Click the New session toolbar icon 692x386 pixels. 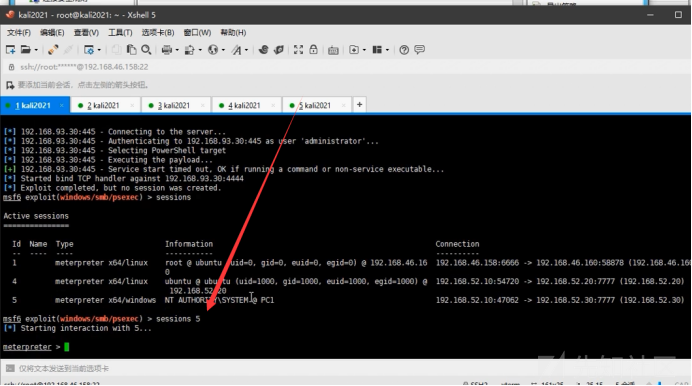11,50
